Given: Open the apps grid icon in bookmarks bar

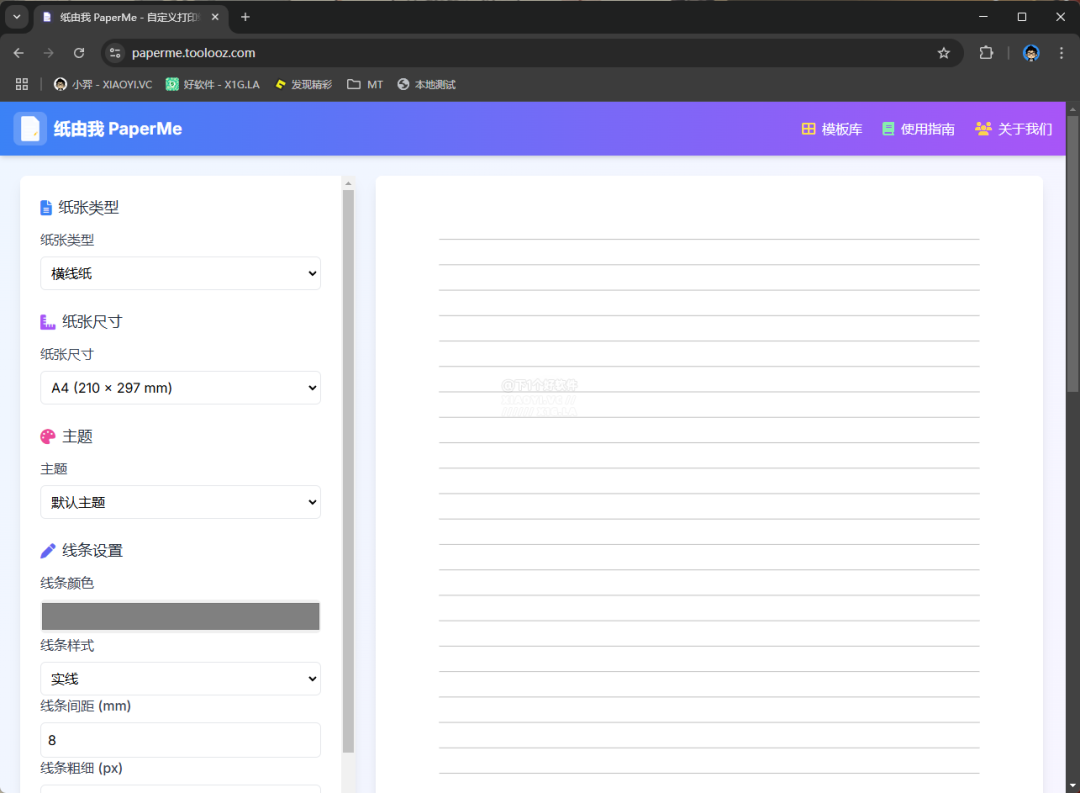Looking at the screenshot, I should pyautogui.click(x=22, y=84).
